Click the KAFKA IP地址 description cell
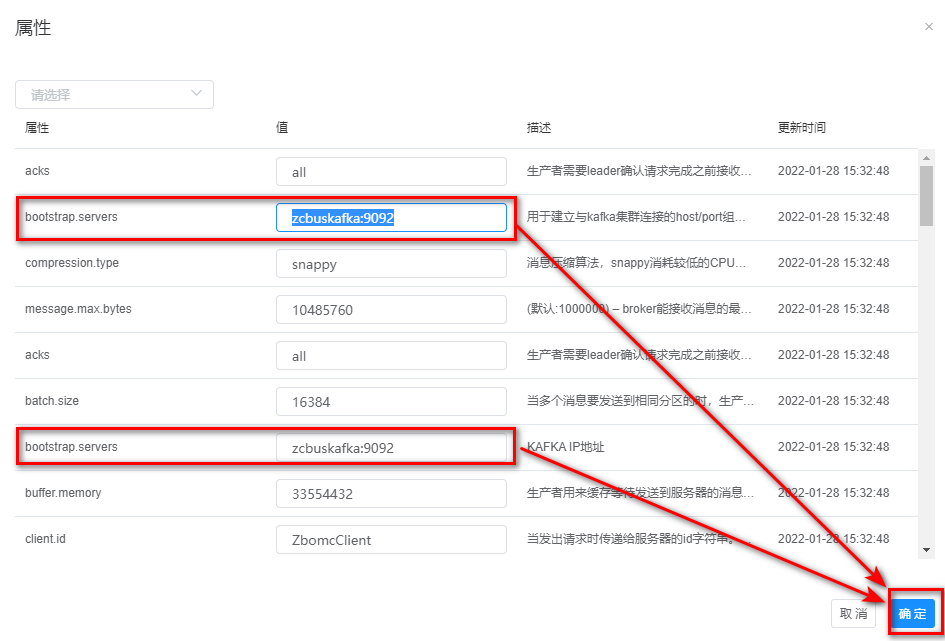The image size is (945, 641). (x=565, y=448)
